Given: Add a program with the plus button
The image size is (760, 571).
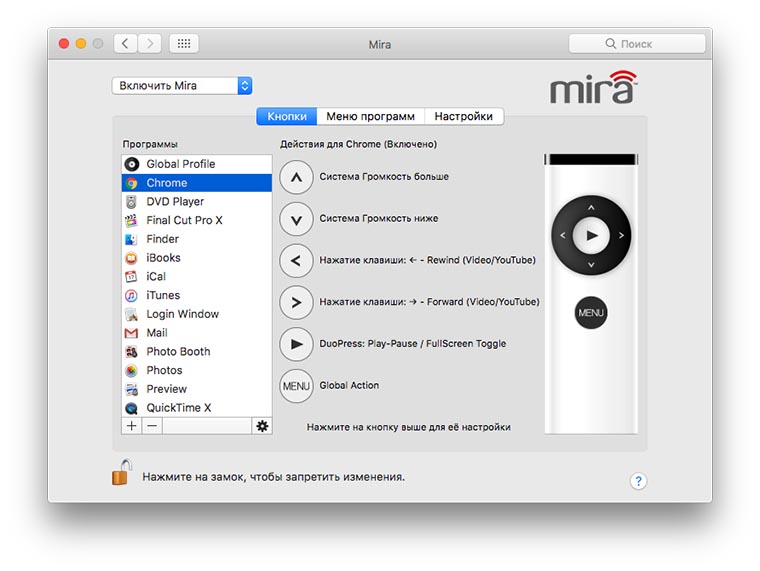Looking at the screenshot, I should point(132,426).
